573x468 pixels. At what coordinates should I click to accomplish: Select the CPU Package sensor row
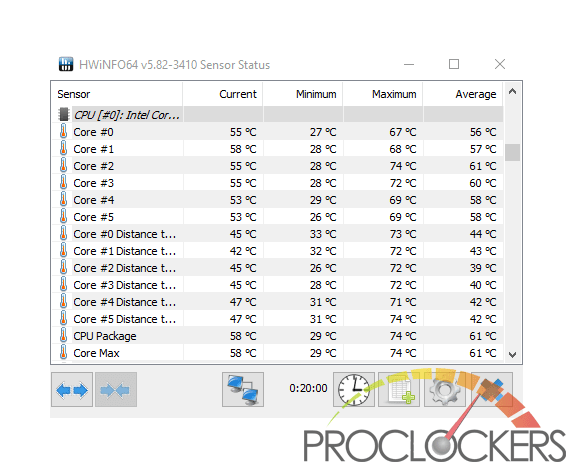(277, 336)
